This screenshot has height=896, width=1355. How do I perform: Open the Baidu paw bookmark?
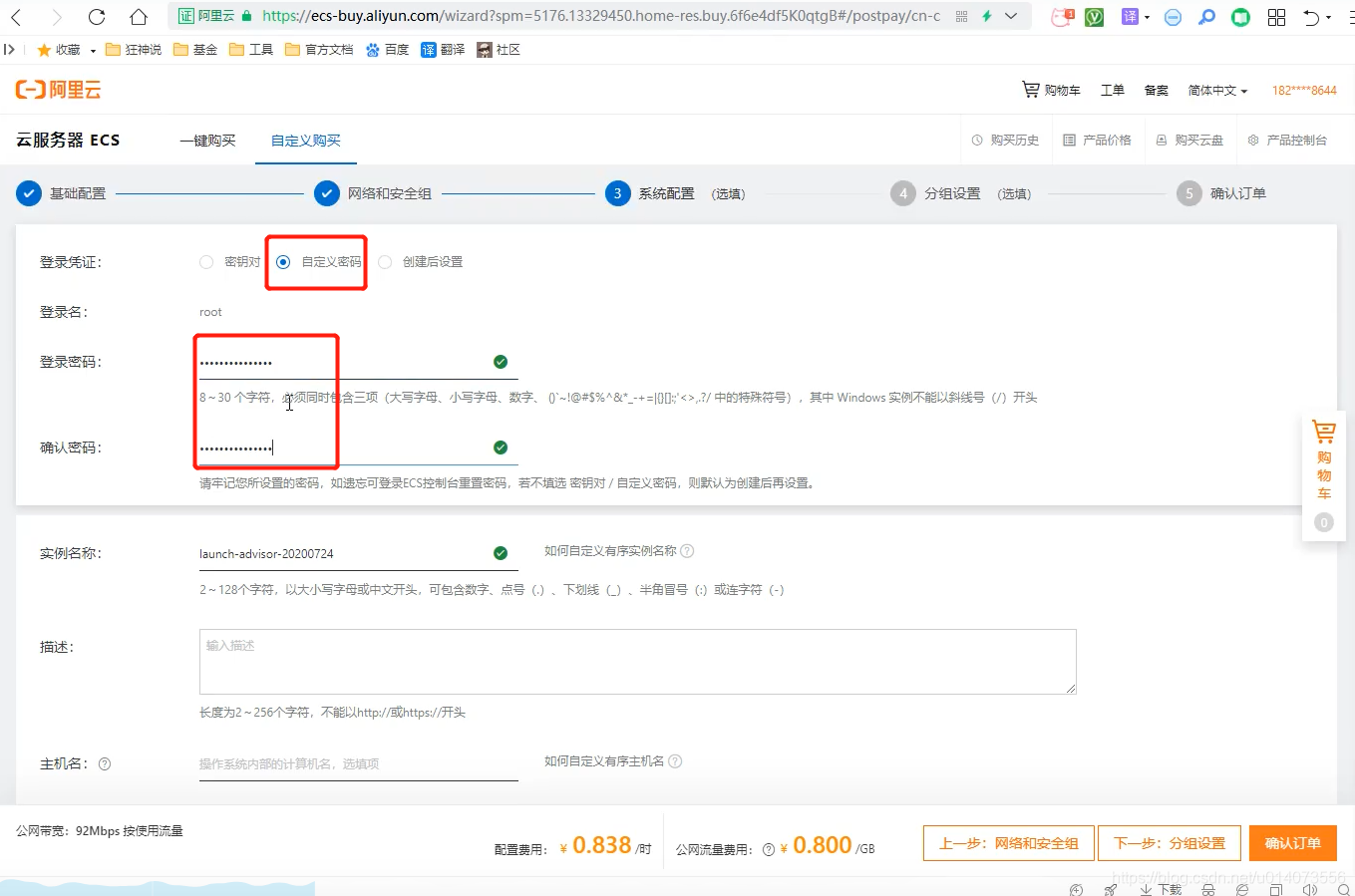coord(387,50)
